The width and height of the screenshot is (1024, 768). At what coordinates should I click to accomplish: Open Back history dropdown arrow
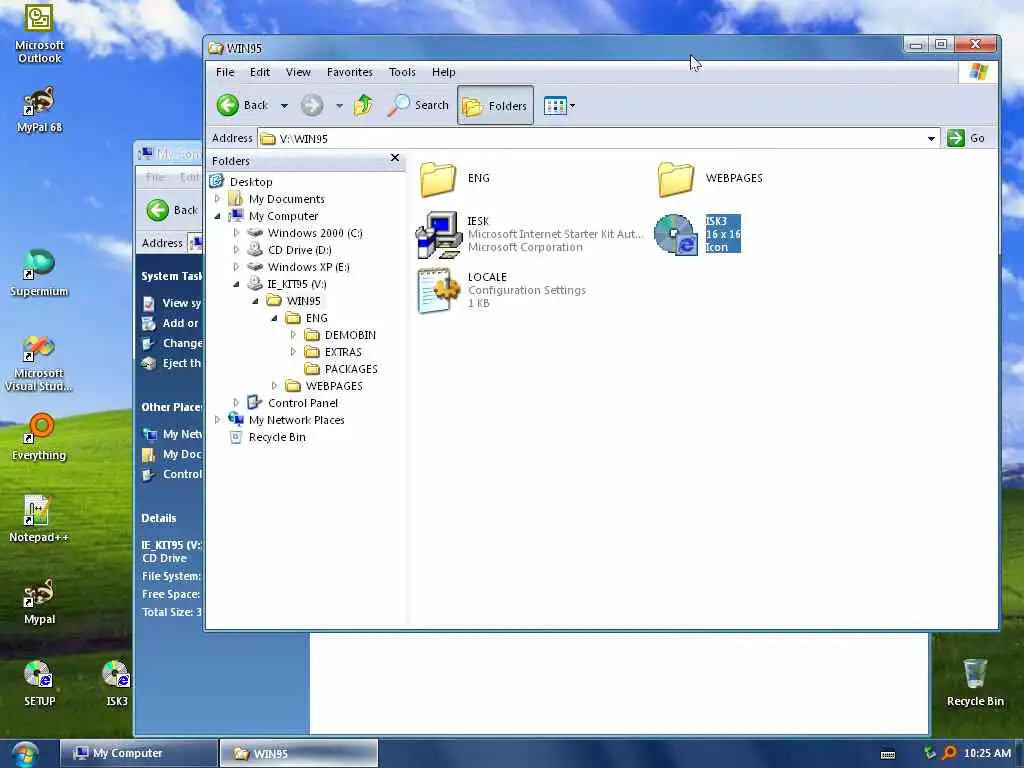[x=284, y=106]
